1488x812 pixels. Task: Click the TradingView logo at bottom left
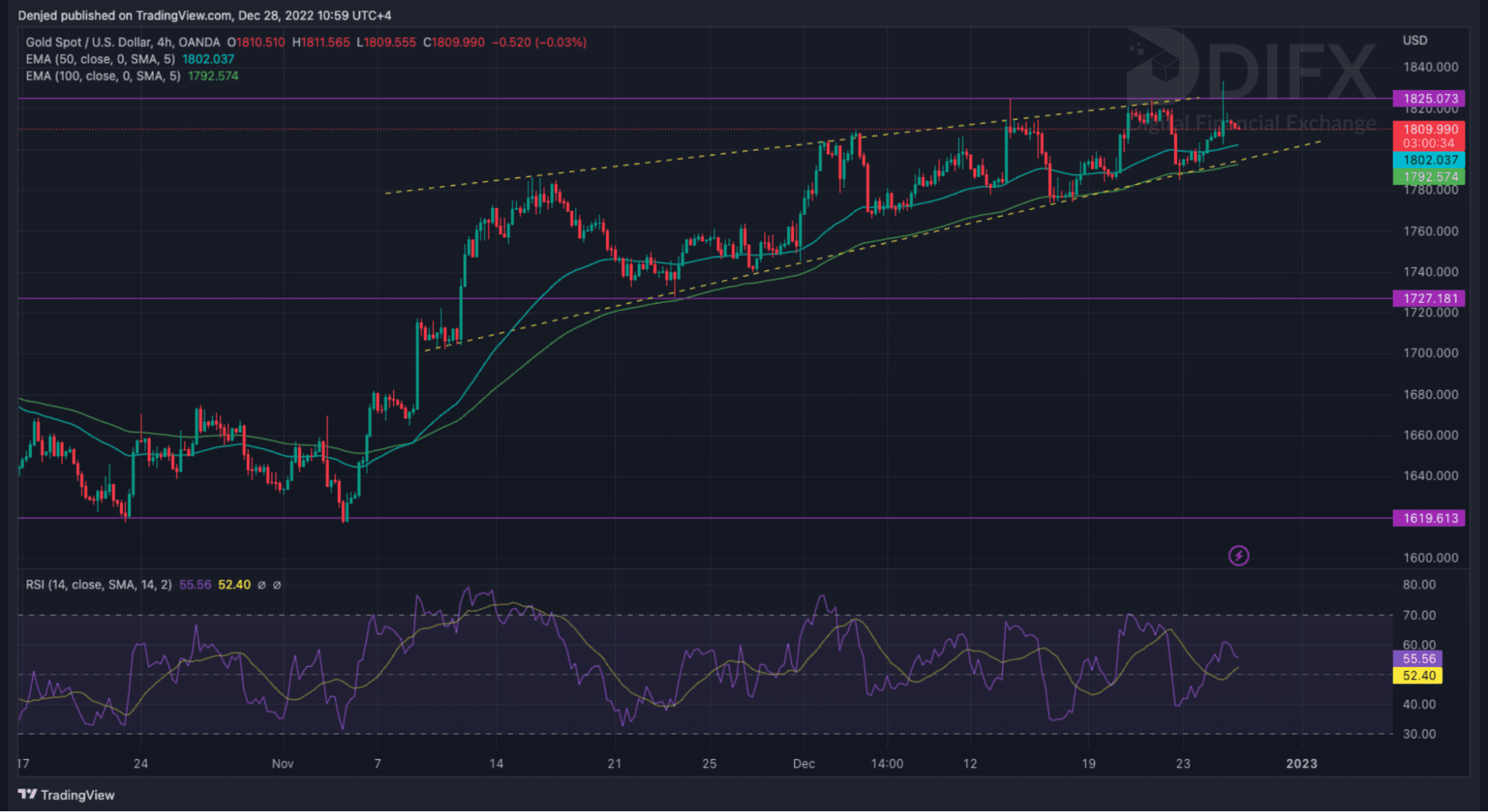tap(66, 795)
